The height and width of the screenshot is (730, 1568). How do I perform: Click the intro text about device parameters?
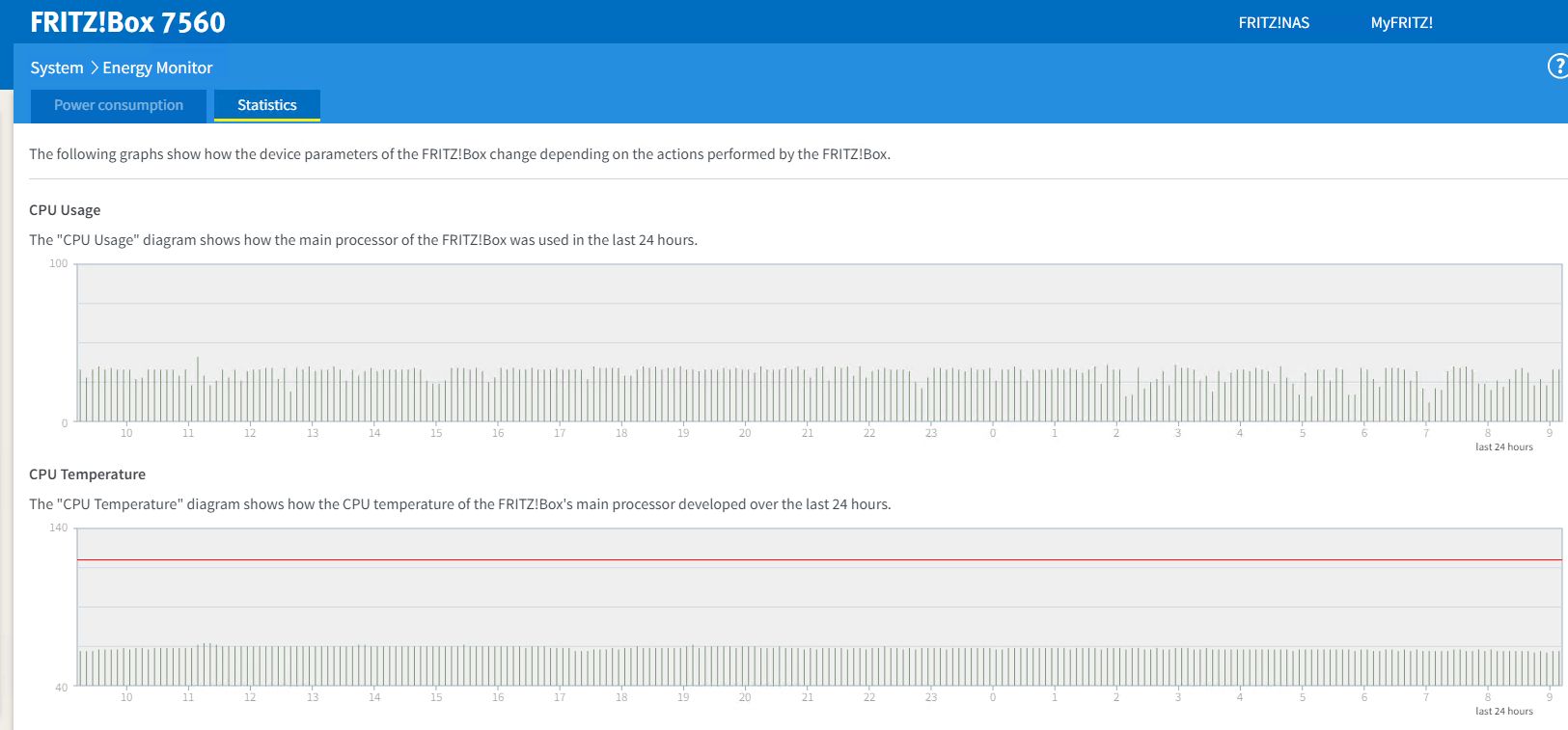pos(459,154)
